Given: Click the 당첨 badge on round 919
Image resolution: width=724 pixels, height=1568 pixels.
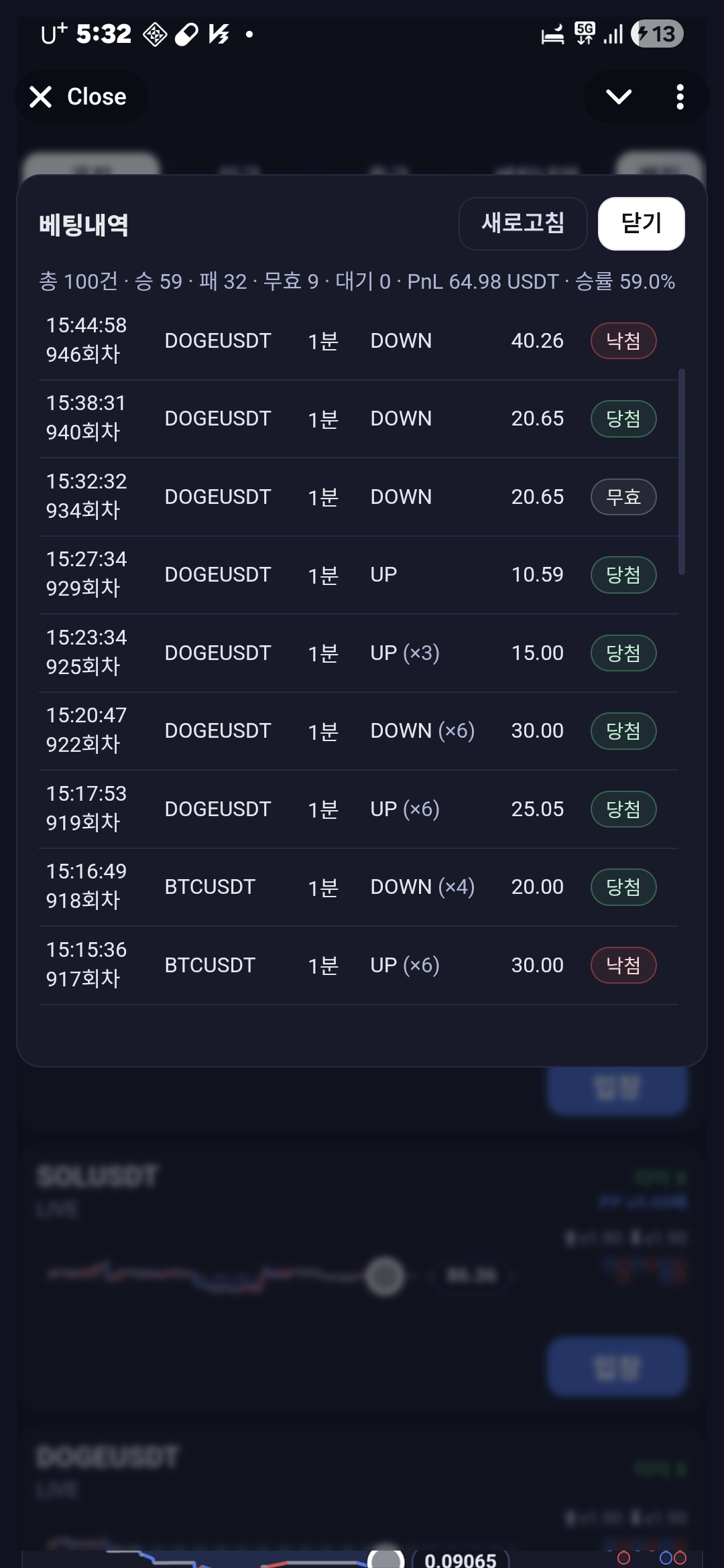Looking at the screenshot, I should [x=623, y=809].
